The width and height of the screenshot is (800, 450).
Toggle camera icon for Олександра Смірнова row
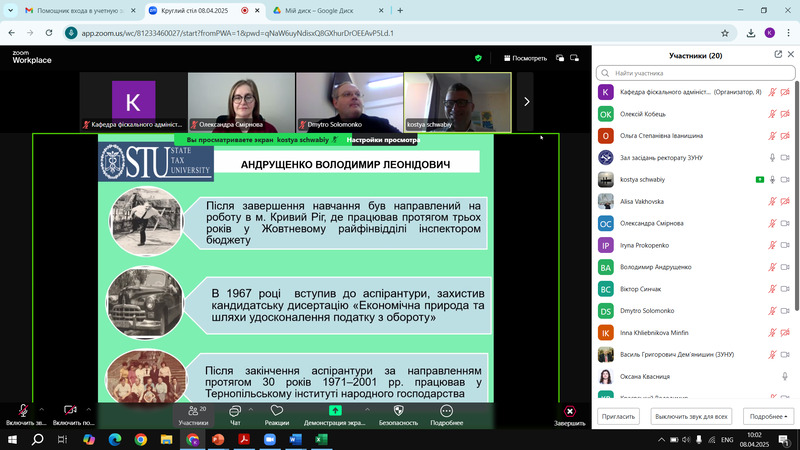pyautogui.click(x=785, y=223)
